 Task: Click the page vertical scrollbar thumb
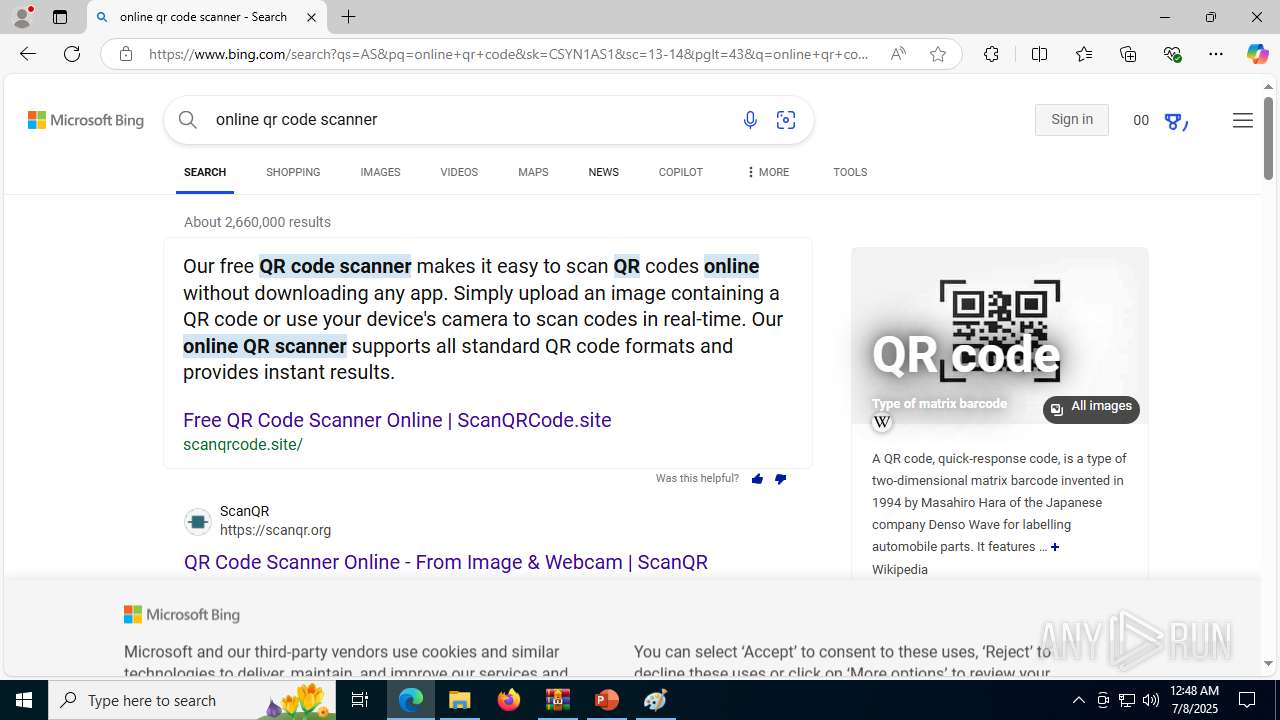[1268, 139]
